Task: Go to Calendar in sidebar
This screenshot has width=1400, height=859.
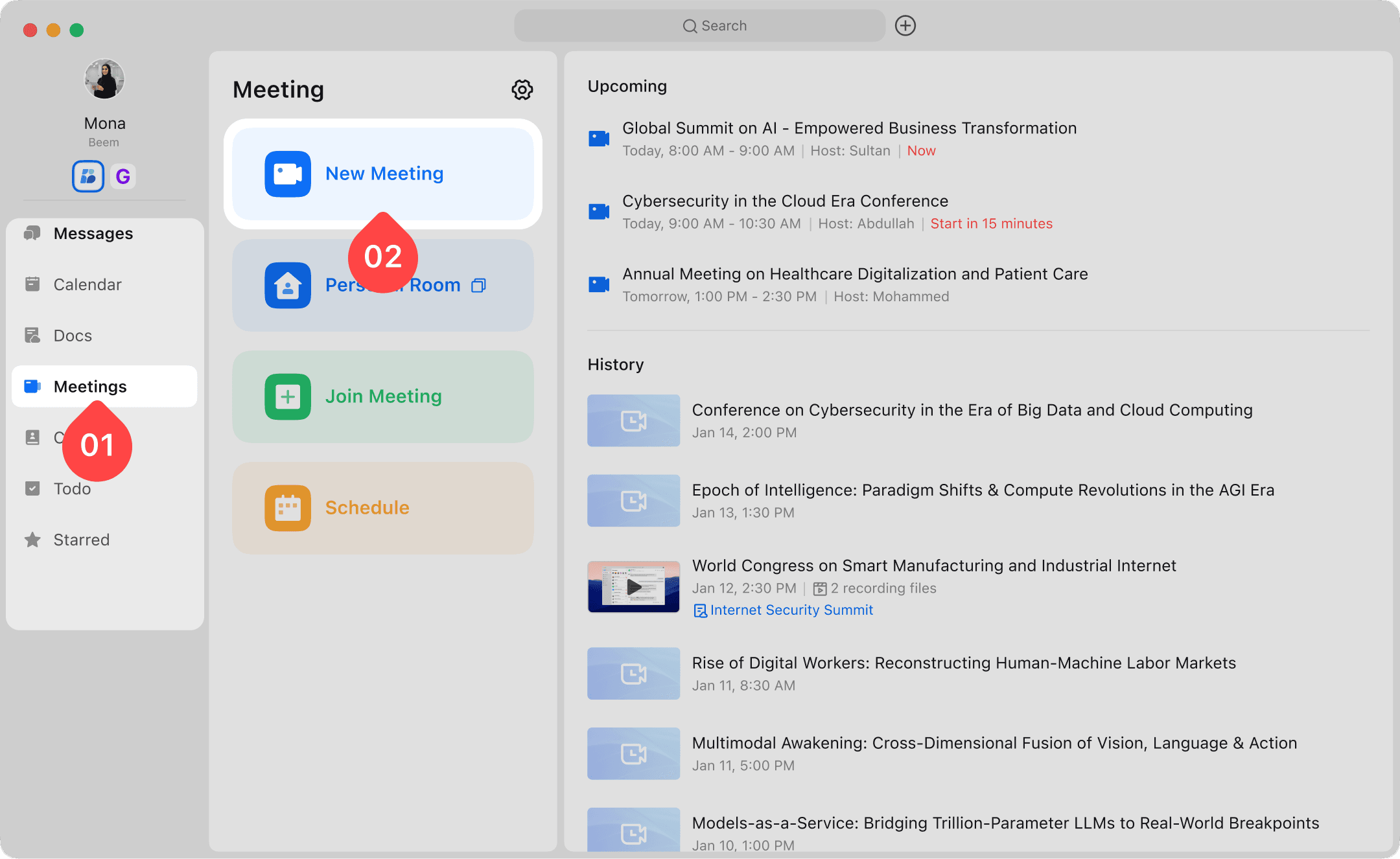Action: (x=87, y=285)
